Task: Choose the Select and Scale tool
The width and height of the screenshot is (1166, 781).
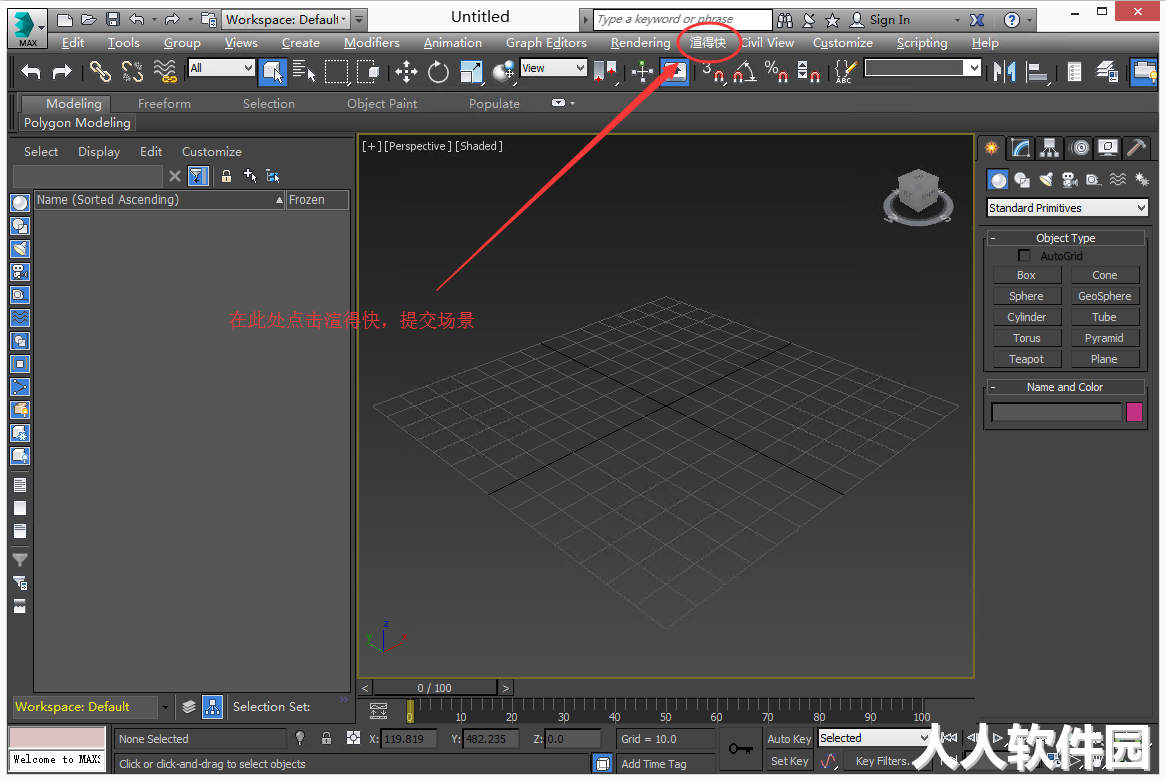Action: click(x=471, y=71)
